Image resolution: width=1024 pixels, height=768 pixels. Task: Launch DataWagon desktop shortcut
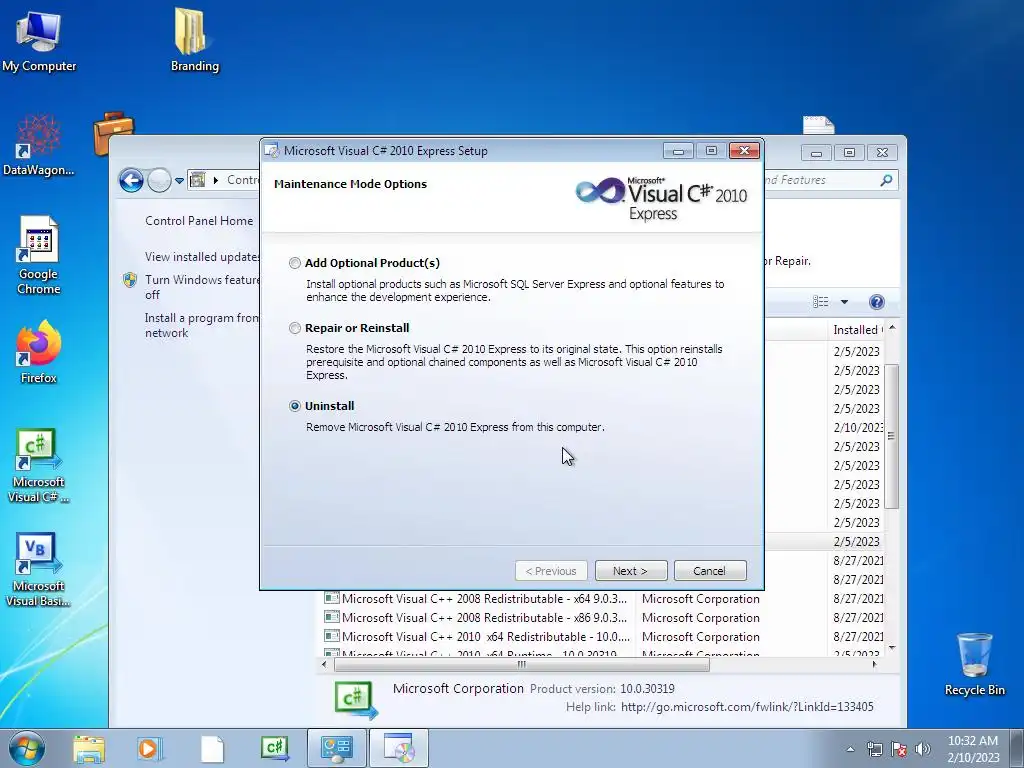pos(39,146)
